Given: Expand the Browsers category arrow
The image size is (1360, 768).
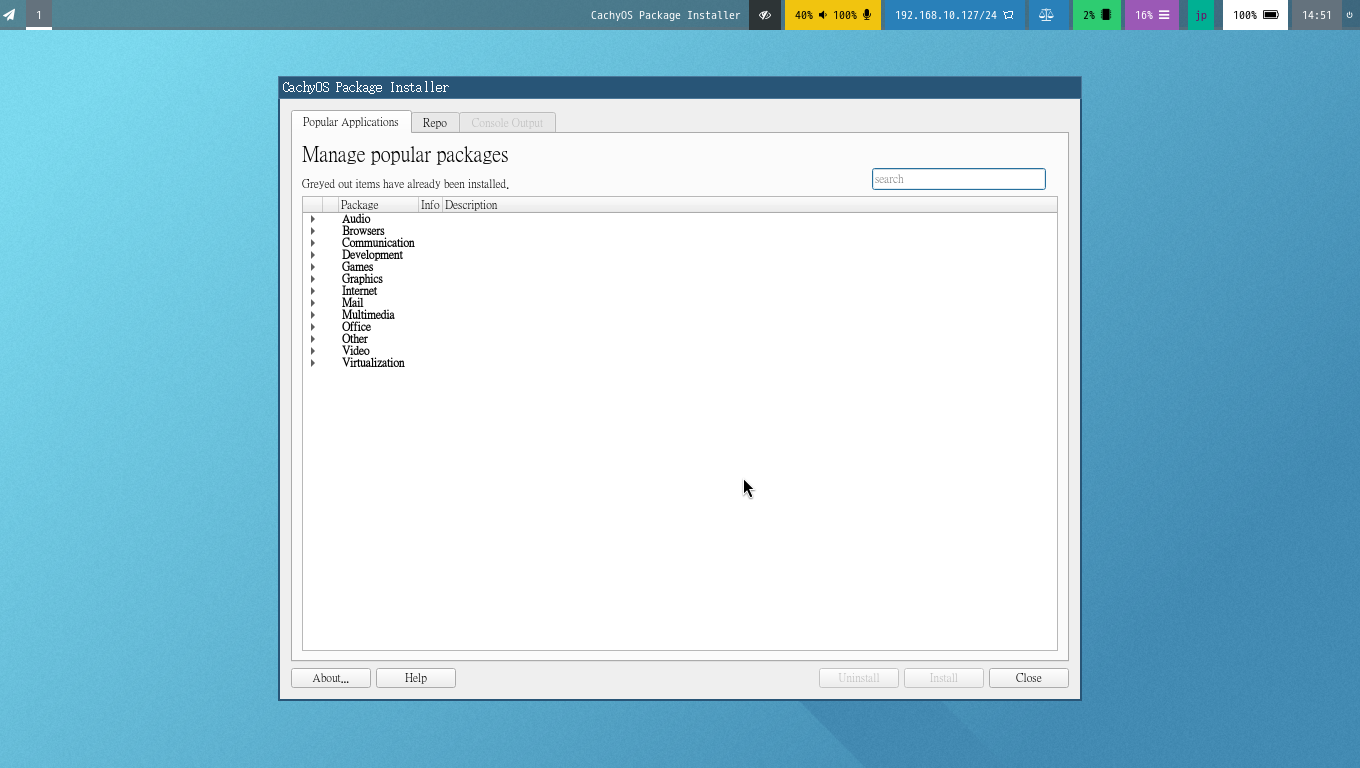Looking at the screenshot, I should tap(313, 231).
